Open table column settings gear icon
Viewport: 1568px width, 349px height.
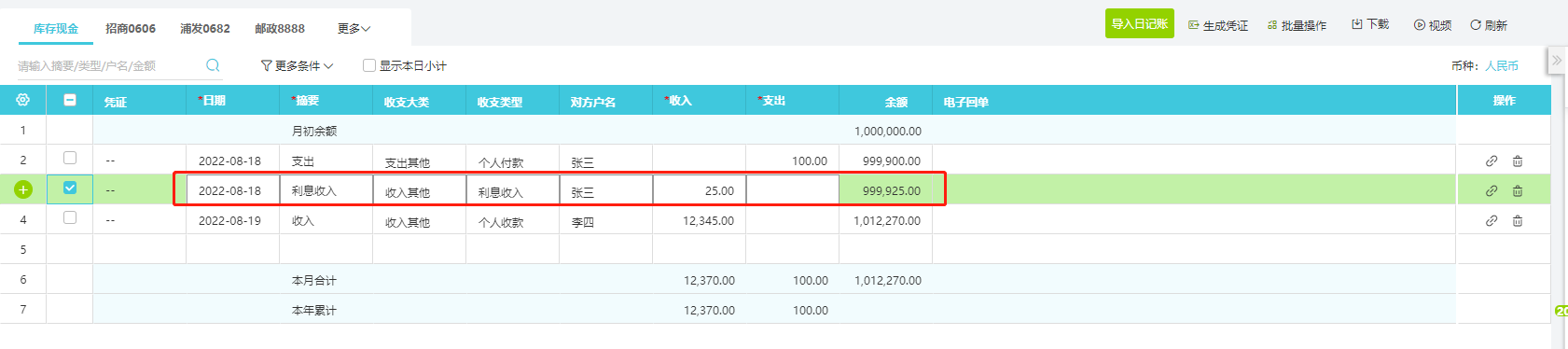23,100
